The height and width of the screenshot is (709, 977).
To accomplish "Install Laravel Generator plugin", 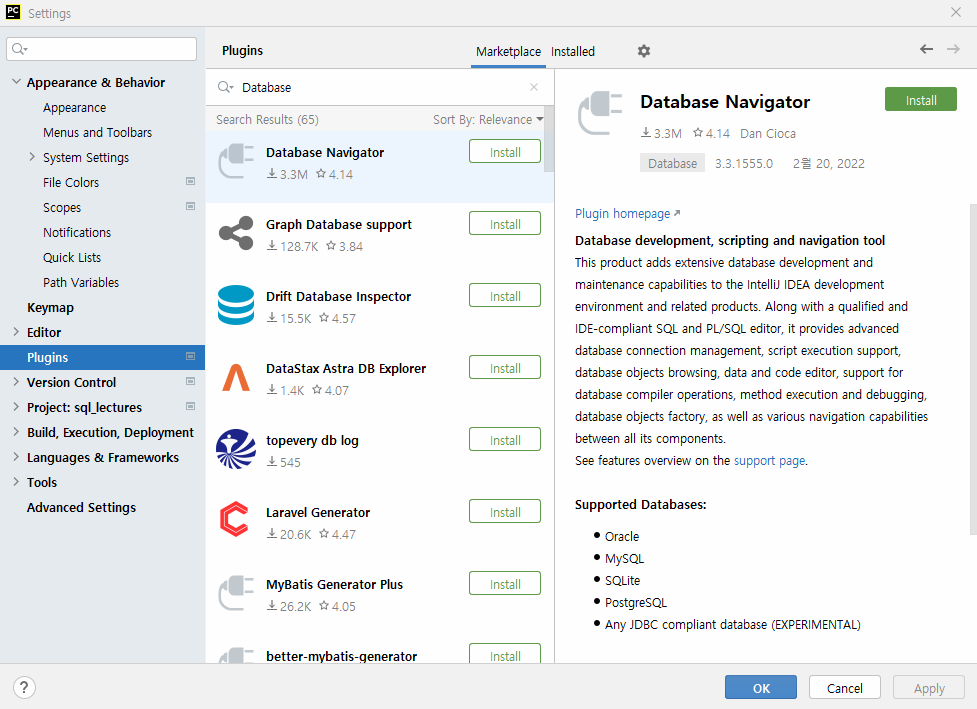I will (505, 512).
